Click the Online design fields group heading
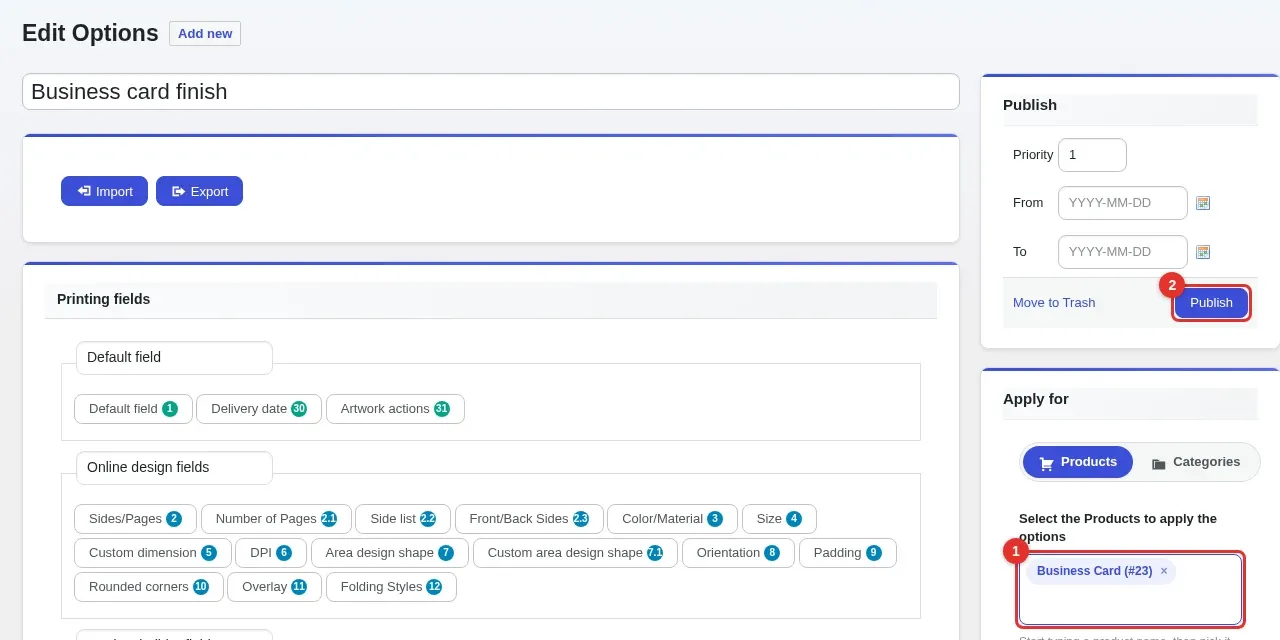This screenshot has height=640, width=1280. pos(174,467)
